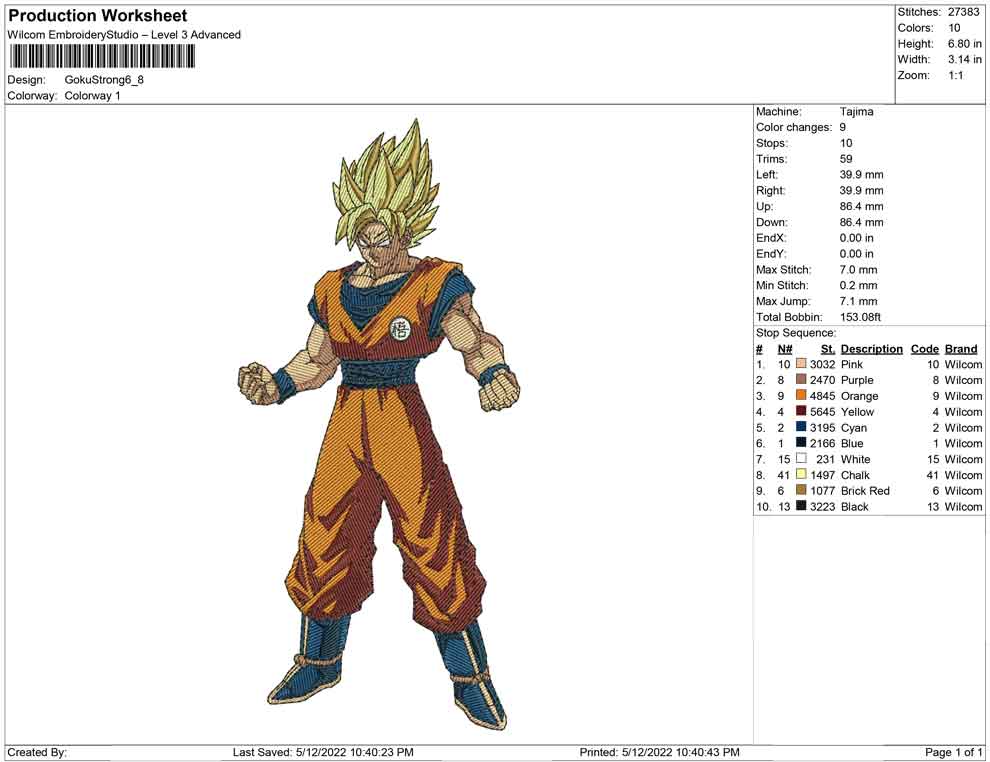This screenshot has height=762, width=990.
Task: Select the Orange thread color swatch
Action: coord(801,396)
